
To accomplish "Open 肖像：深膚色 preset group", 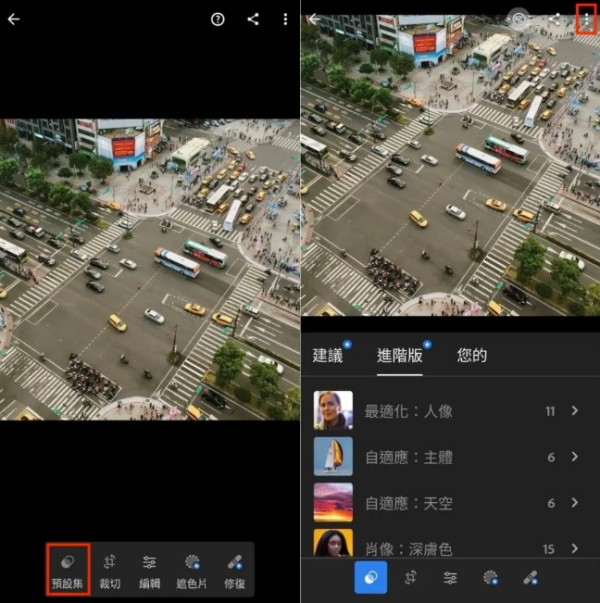I will [450, 544].
